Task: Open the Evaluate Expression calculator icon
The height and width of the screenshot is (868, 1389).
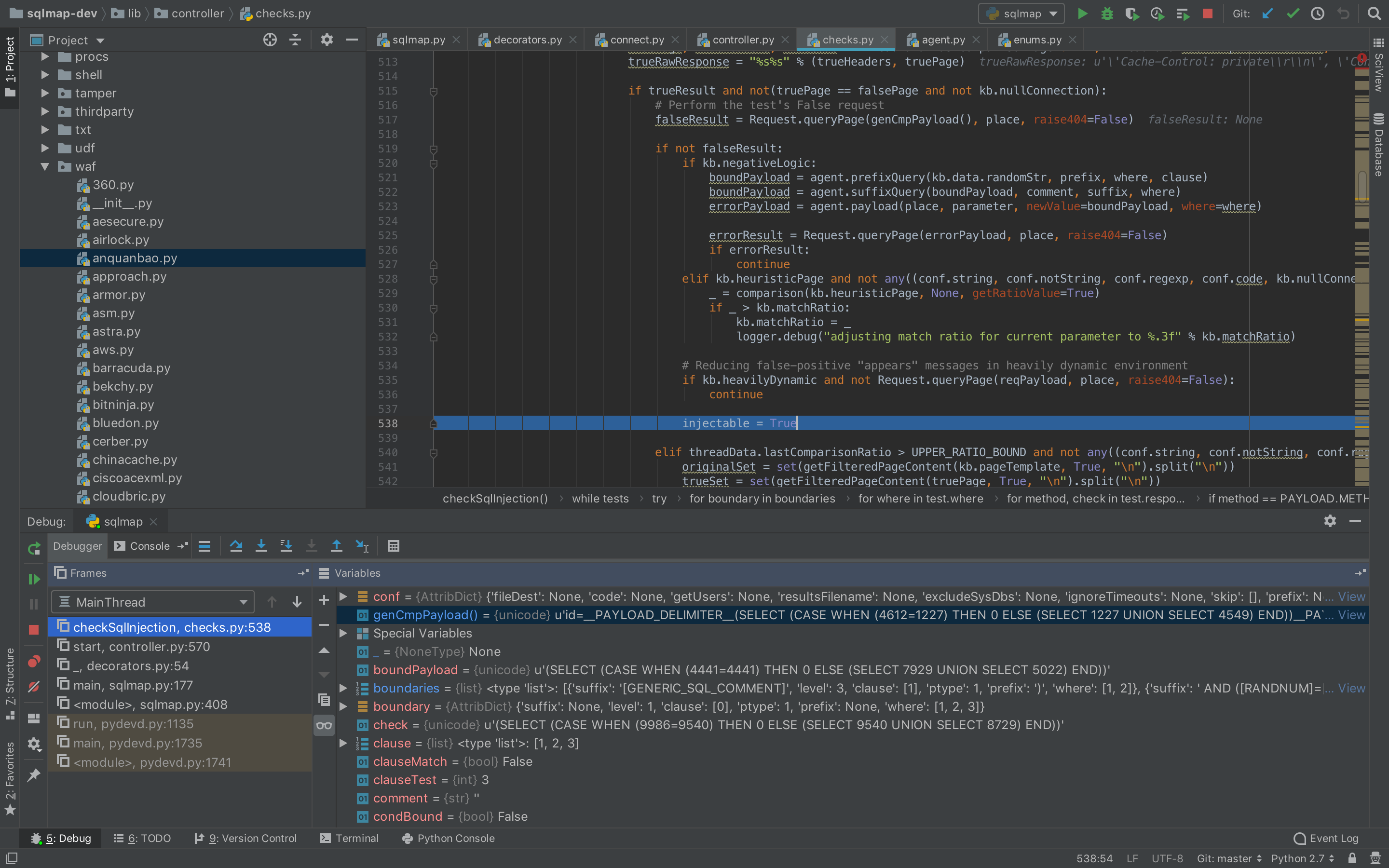Action: pos(393,546)
